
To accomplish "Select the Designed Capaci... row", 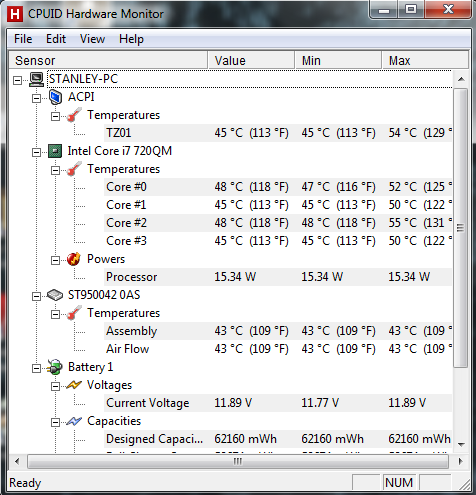I will (x=278, y=439).
